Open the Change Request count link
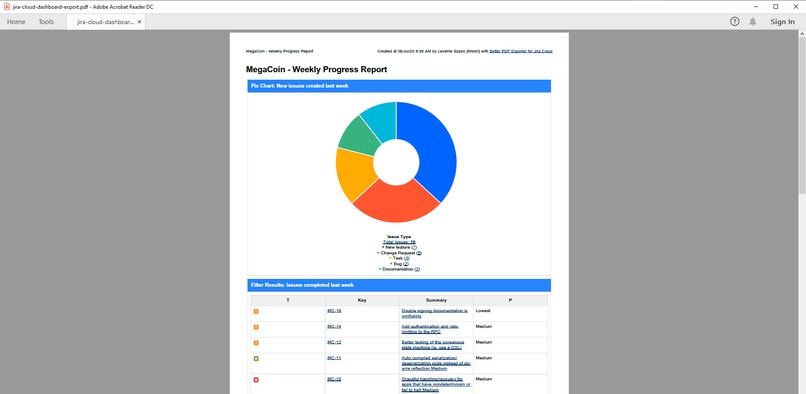 (419, 253)
